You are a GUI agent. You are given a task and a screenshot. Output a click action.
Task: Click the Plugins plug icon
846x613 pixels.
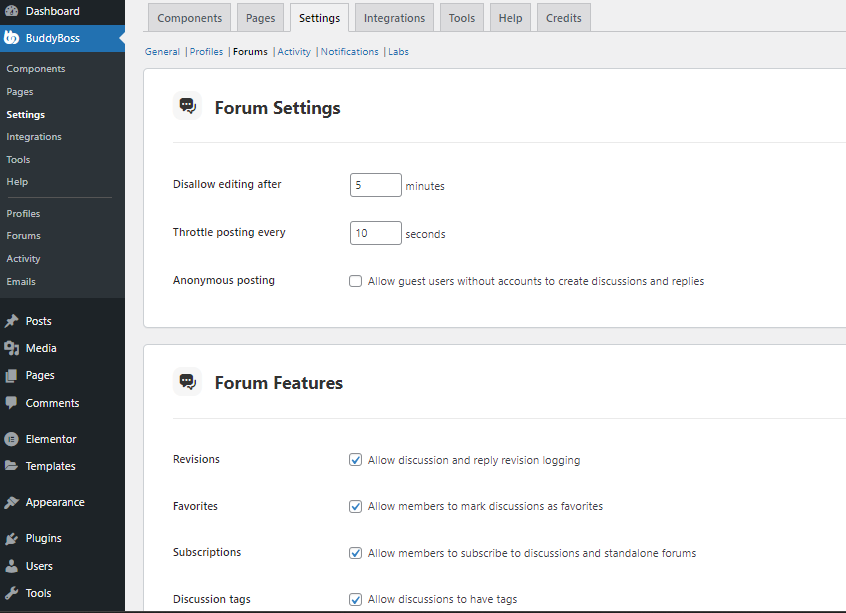tap(11, 539)
